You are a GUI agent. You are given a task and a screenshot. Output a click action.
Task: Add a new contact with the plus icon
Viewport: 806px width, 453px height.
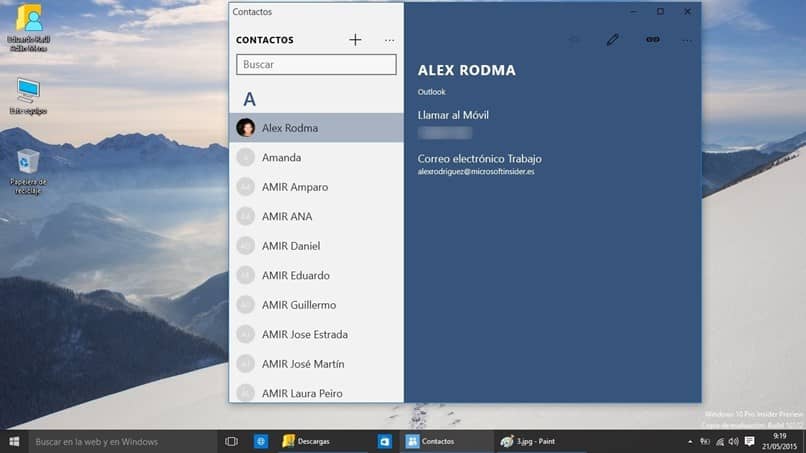355,40
